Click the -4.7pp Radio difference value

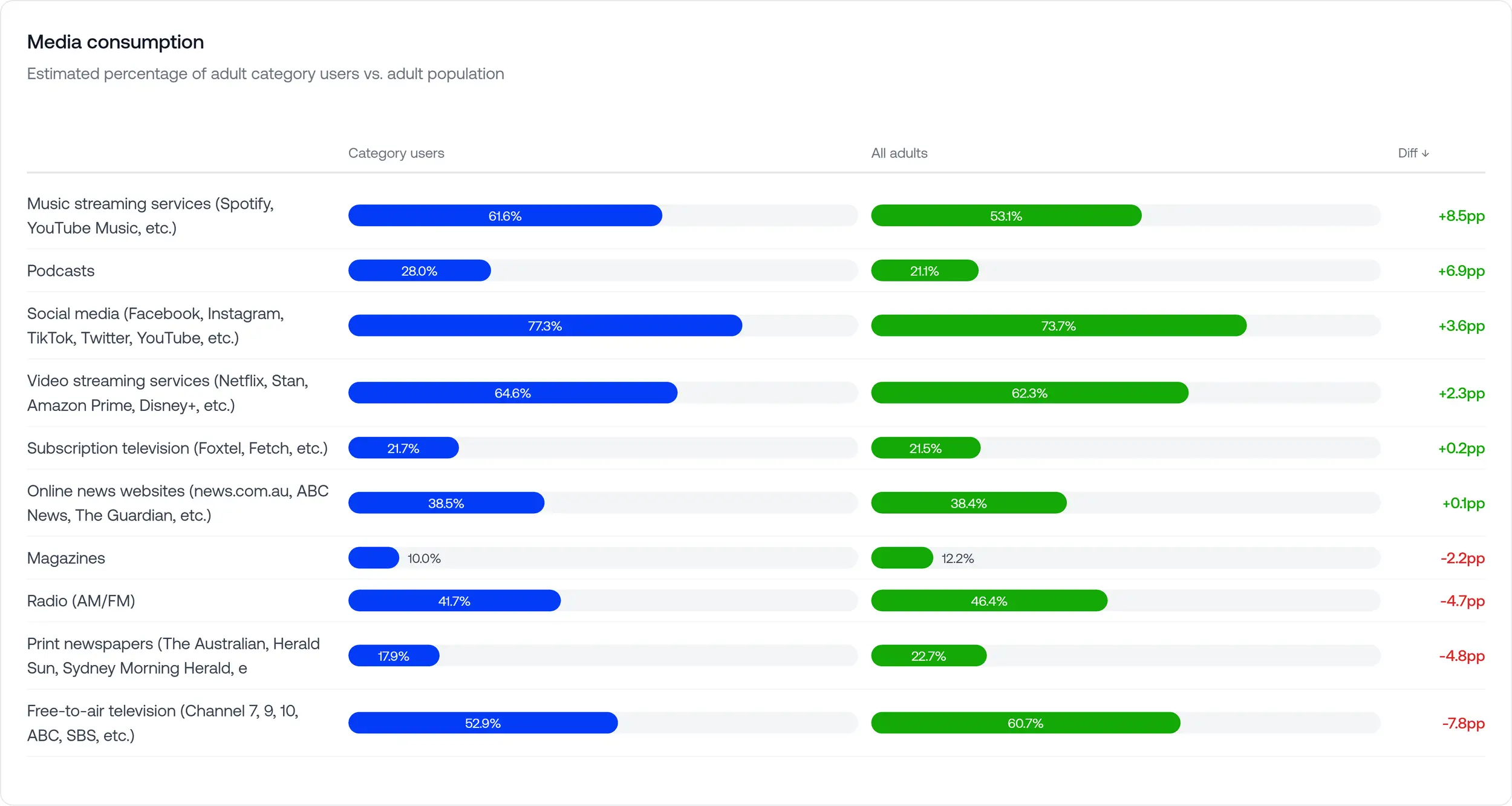pos(1462,601)
